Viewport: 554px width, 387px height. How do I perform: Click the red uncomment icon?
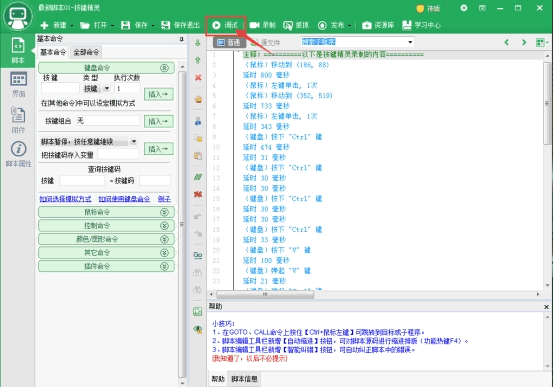pyautogui.click(x=198, y=194)
